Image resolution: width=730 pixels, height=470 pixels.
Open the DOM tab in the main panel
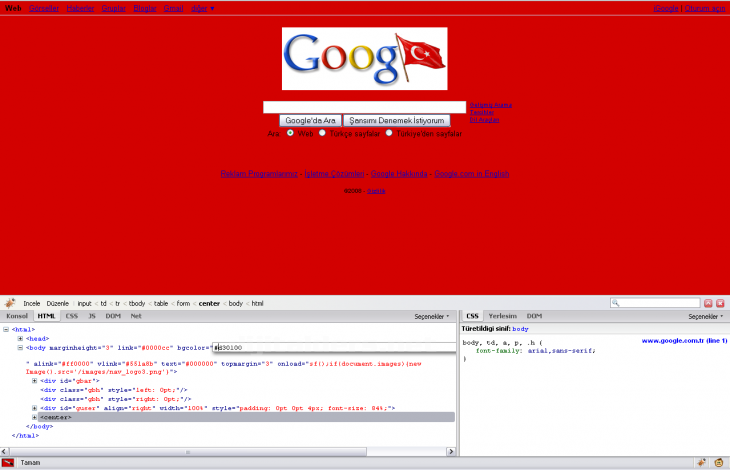(113, 316)
